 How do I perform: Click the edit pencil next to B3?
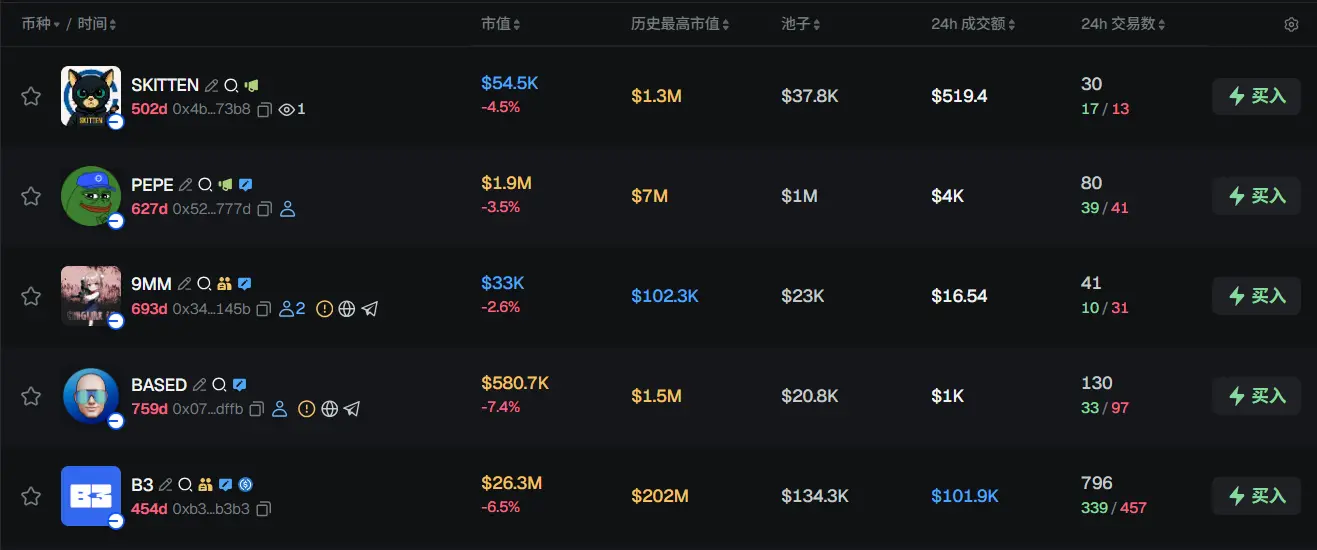point(166,485)
